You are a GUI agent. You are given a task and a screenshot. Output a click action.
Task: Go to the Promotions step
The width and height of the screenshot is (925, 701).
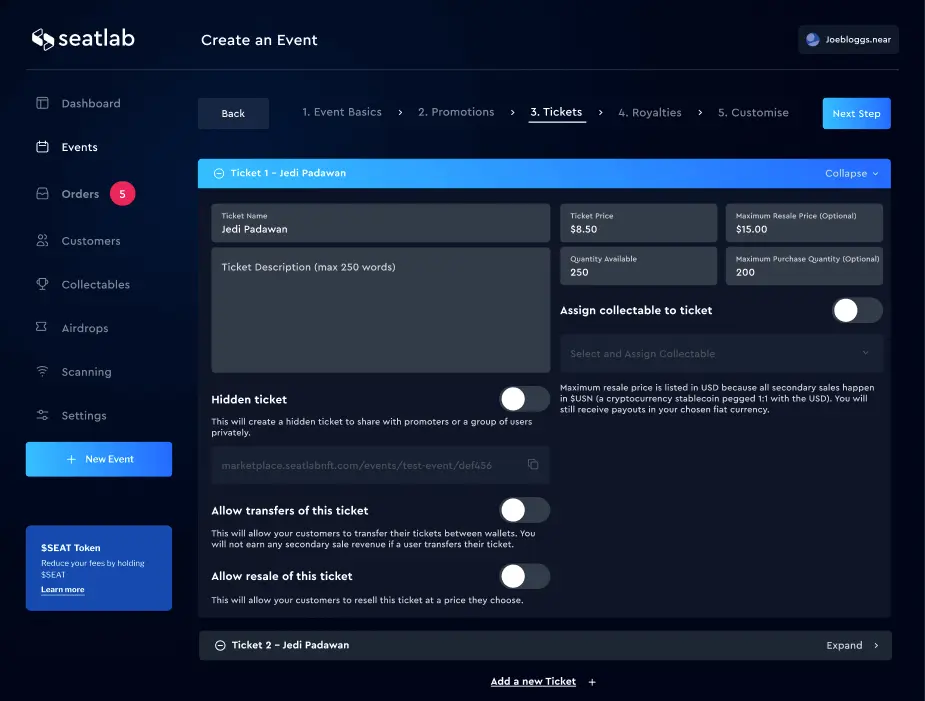click(456, 112)
